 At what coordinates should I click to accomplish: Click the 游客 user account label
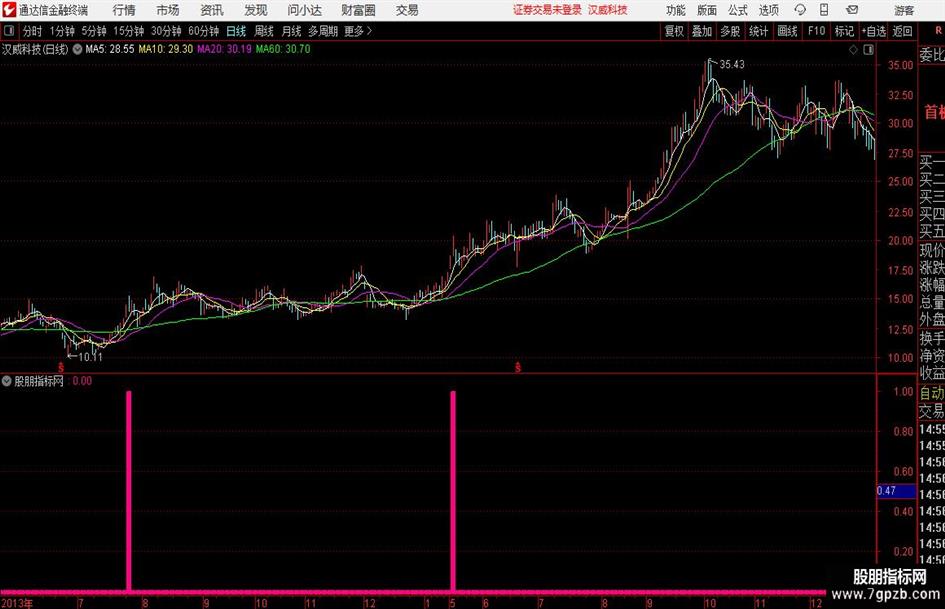tap(903, 10)
